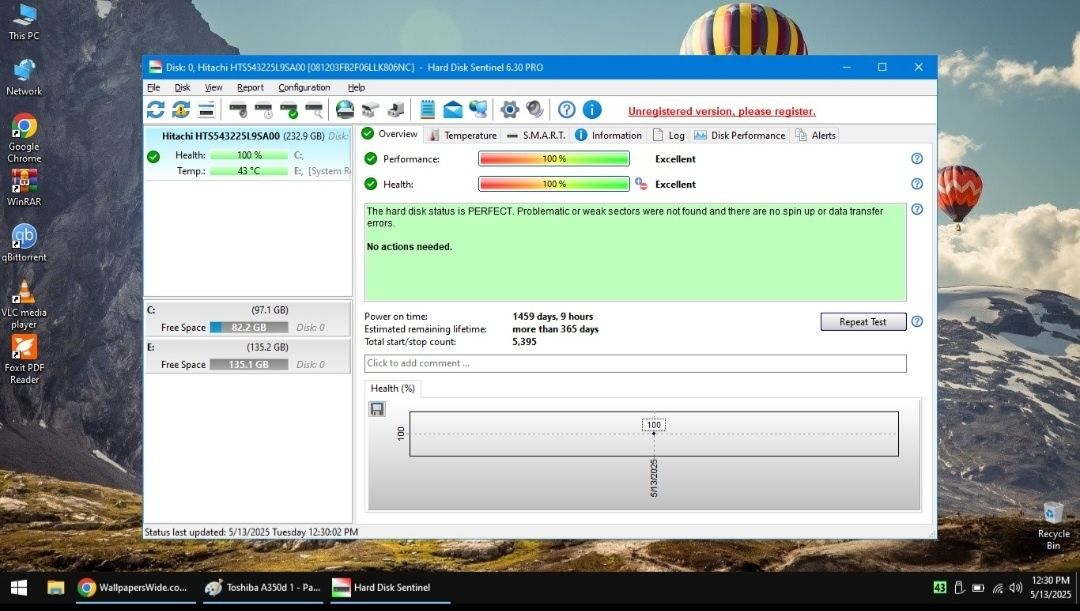Open the Recycle Bin on desktop
1080x611 pixels.
[x=1053, y=526]
